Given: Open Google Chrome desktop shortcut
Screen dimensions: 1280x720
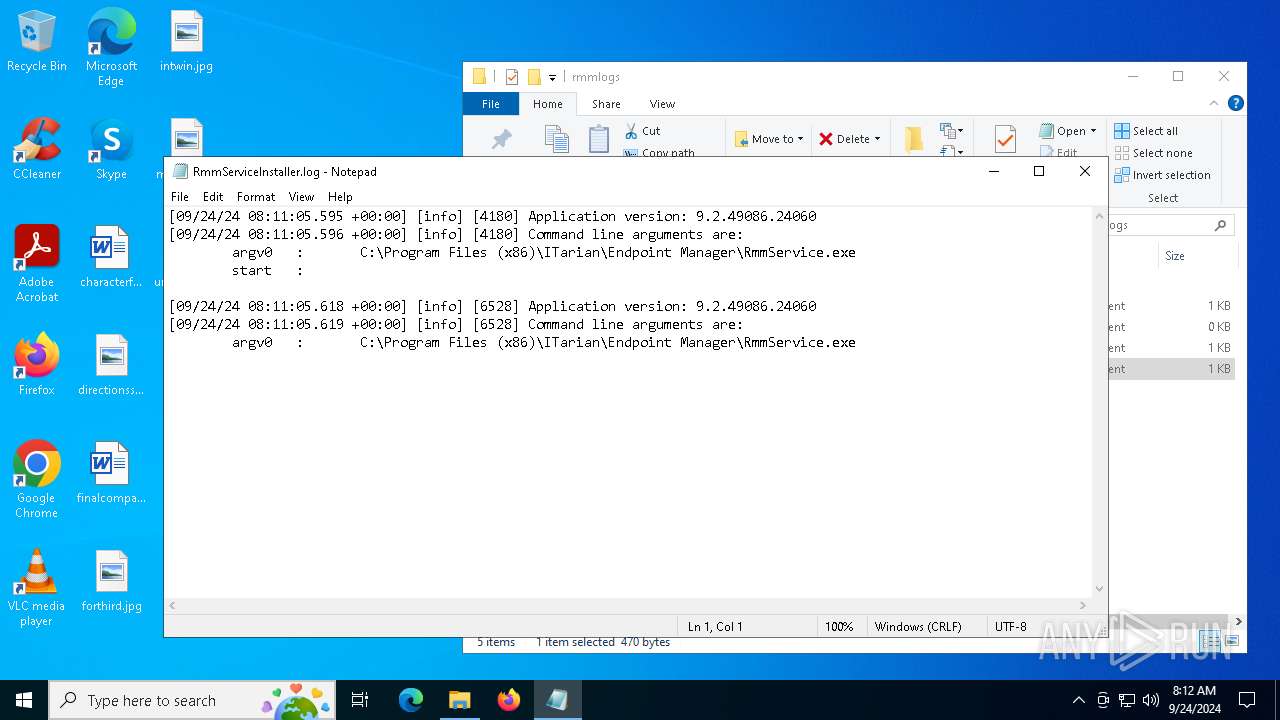Looking at the screenshot, I should click(37, 480).
